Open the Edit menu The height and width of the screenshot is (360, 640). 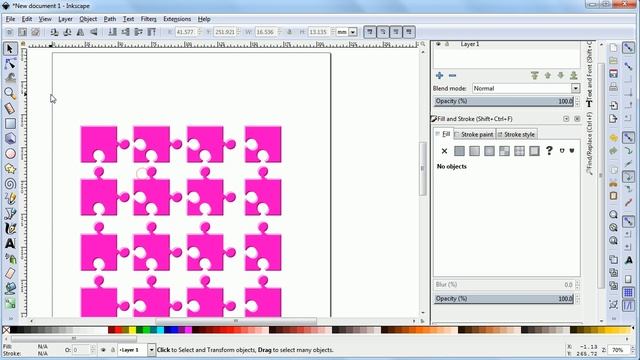pyautogui.click(x=27, y=19)
